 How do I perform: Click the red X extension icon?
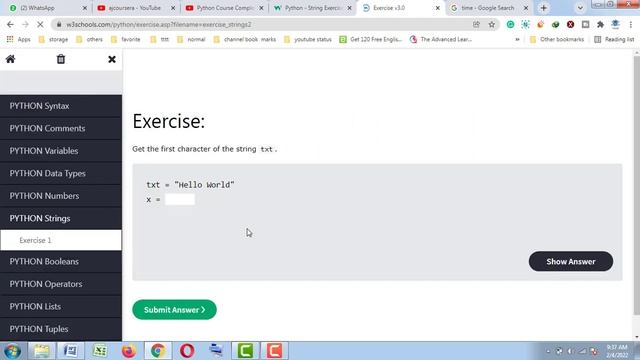tap(570, 24)
